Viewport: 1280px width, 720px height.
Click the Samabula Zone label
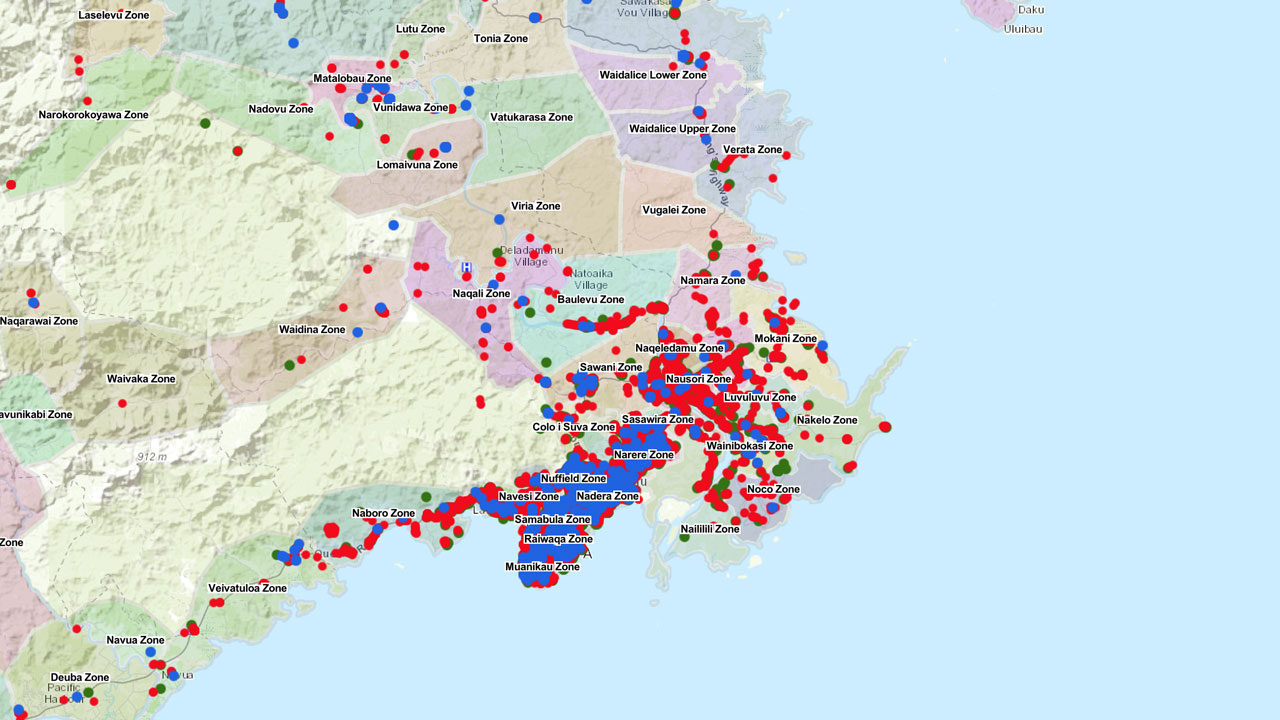tap(553, 519)
